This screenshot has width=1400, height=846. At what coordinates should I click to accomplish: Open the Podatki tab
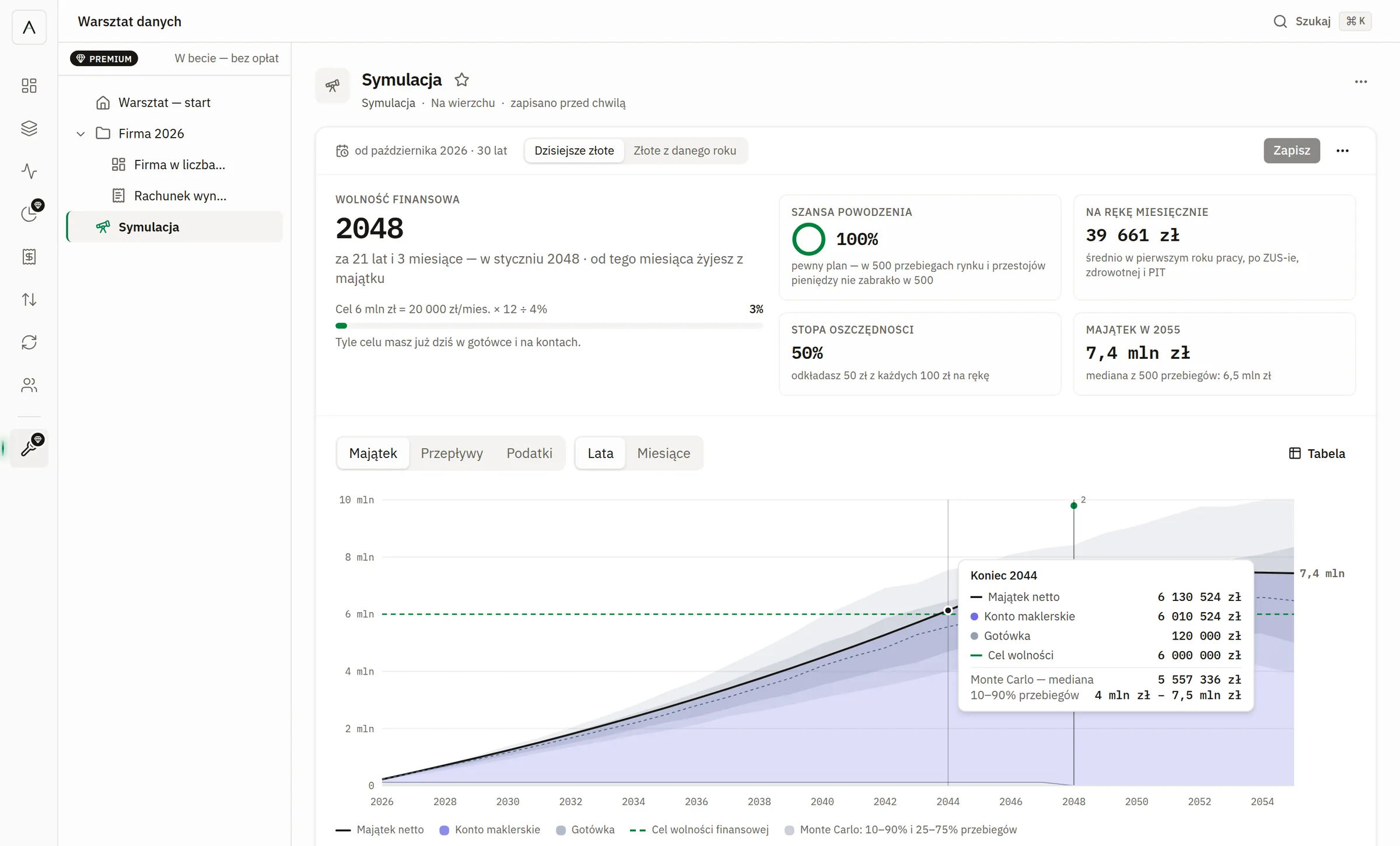(x=529, y=453)
